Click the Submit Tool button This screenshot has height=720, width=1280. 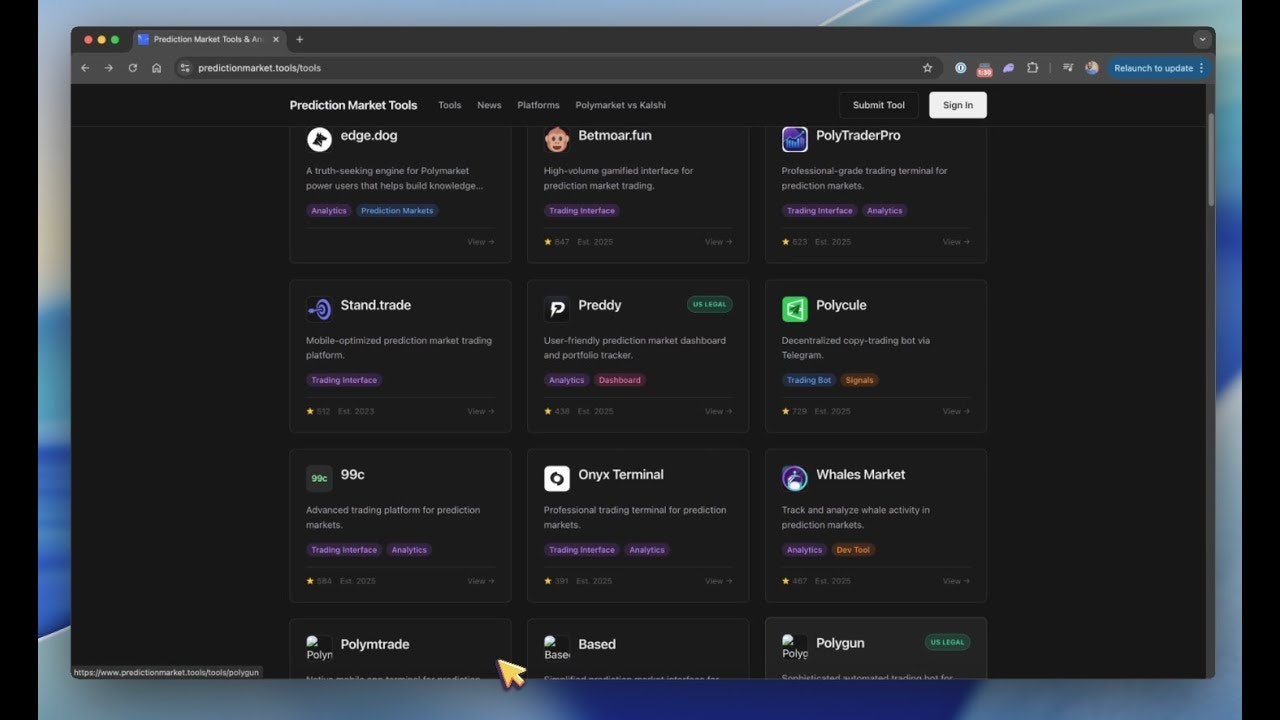(x=878, y=105)
